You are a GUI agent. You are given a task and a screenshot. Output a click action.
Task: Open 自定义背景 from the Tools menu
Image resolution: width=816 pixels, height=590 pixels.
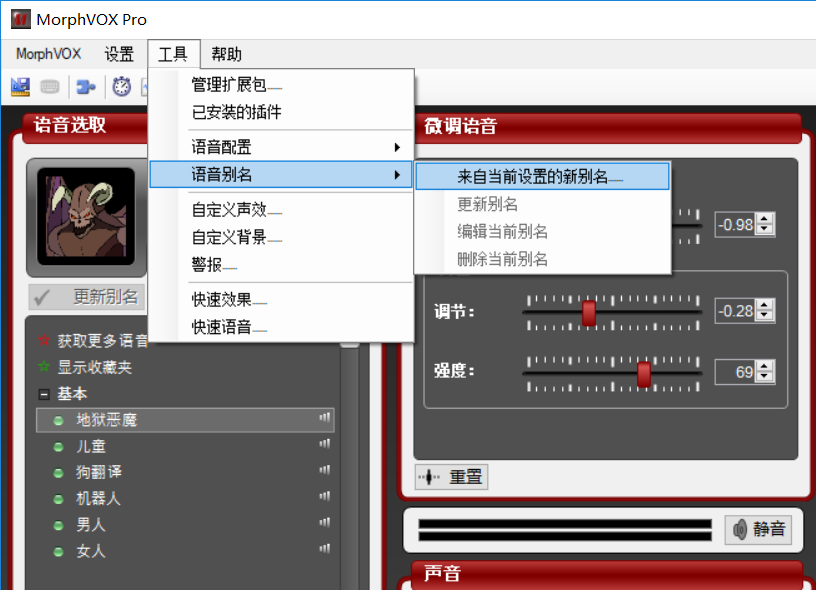point(282,237)
